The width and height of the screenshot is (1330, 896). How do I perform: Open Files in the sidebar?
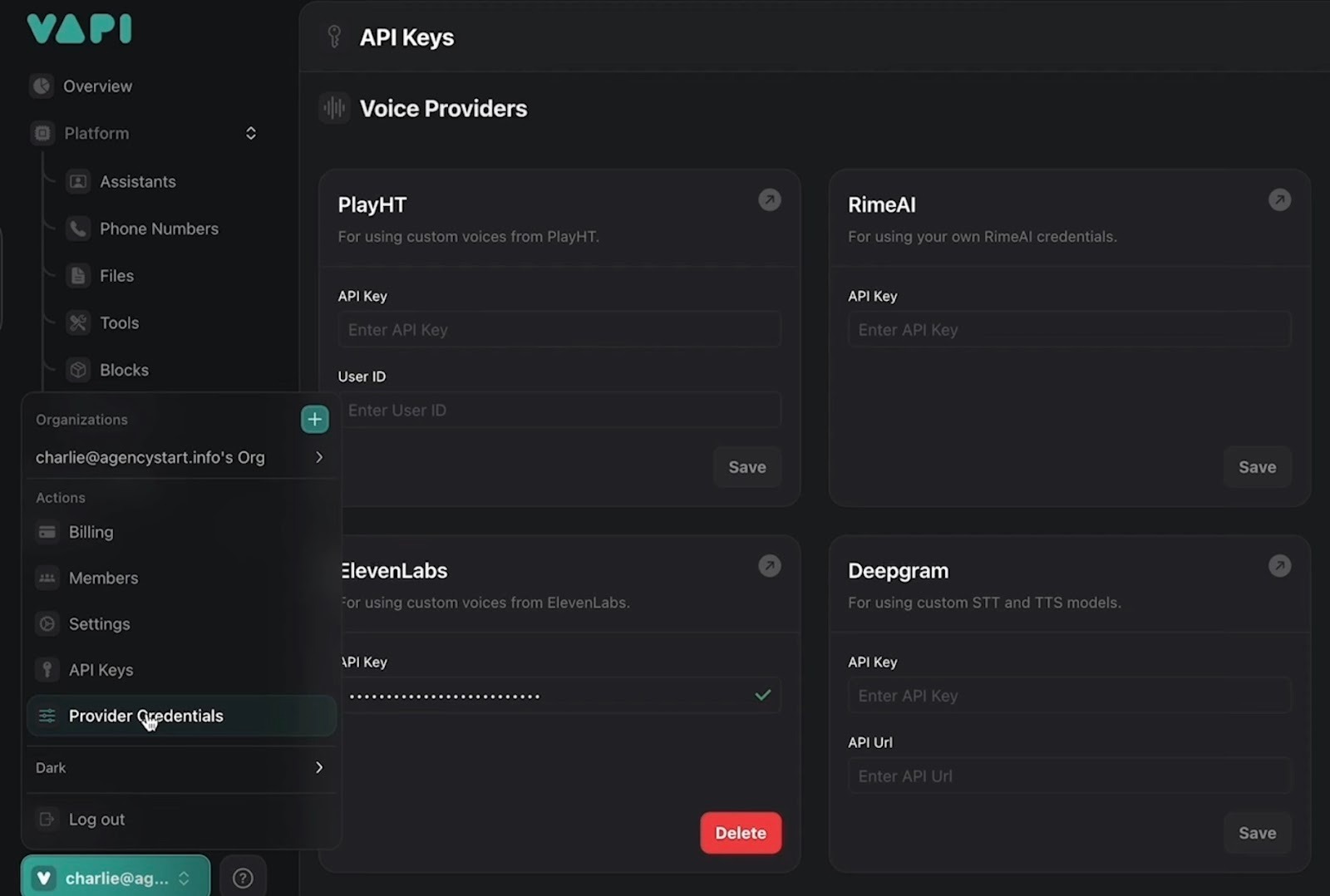click(116, 276)
